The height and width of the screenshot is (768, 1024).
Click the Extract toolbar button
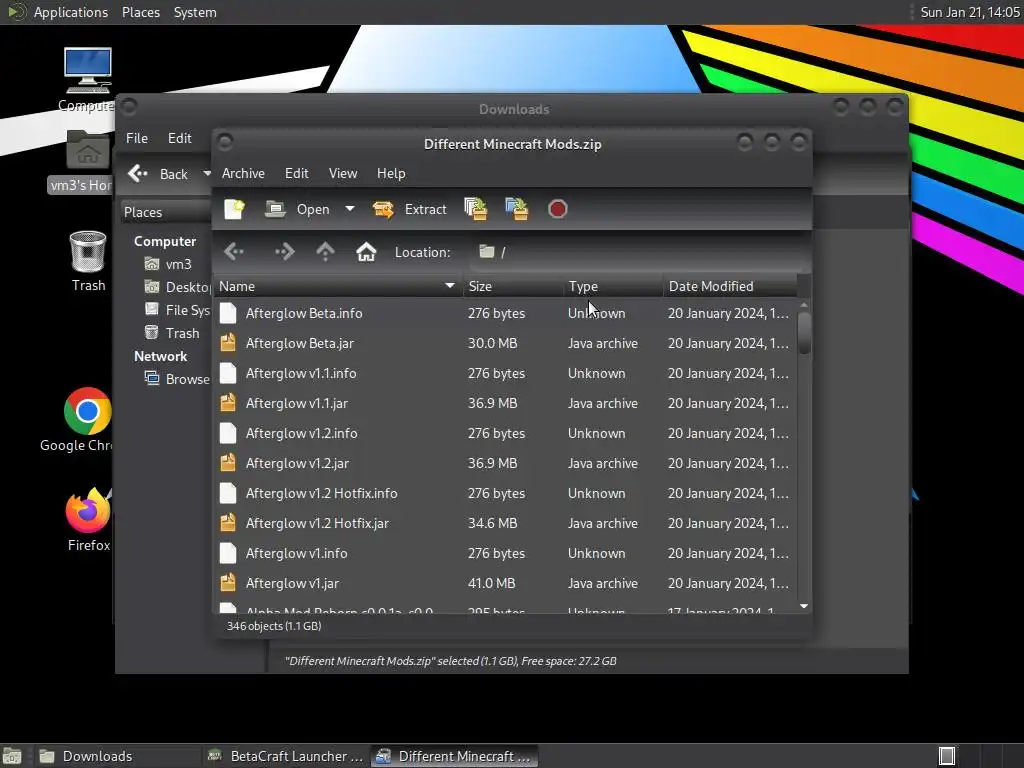(x=409, y=209)
